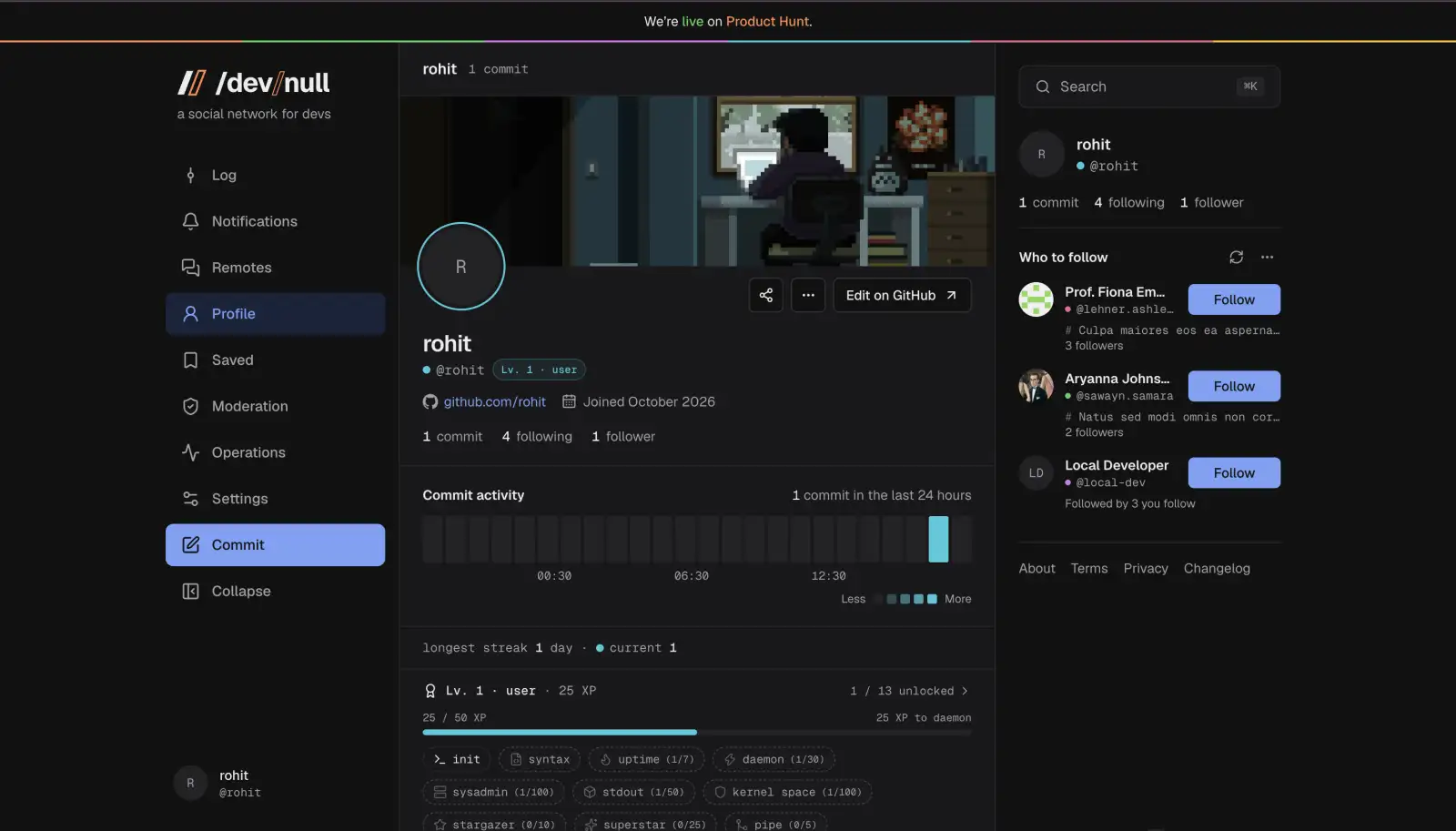The height and width of the screenshot is (831, 1456).
Task: Click the init achievement badge
Action: (x=457, y=759)
